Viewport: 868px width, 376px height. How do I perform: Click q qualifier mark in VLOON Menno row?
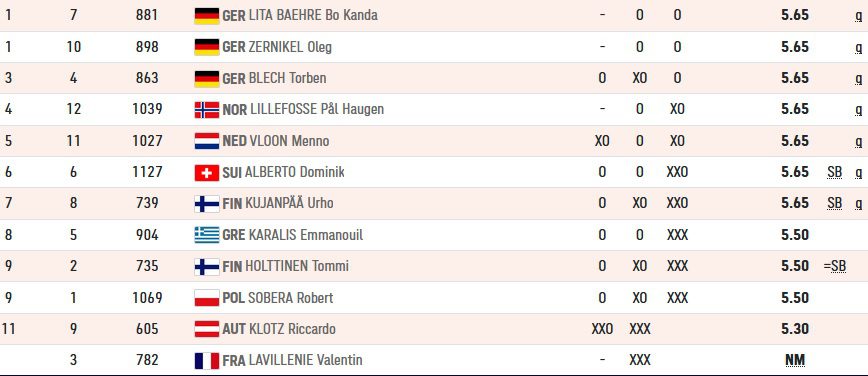pyautogui.click(x=859, y=142)
